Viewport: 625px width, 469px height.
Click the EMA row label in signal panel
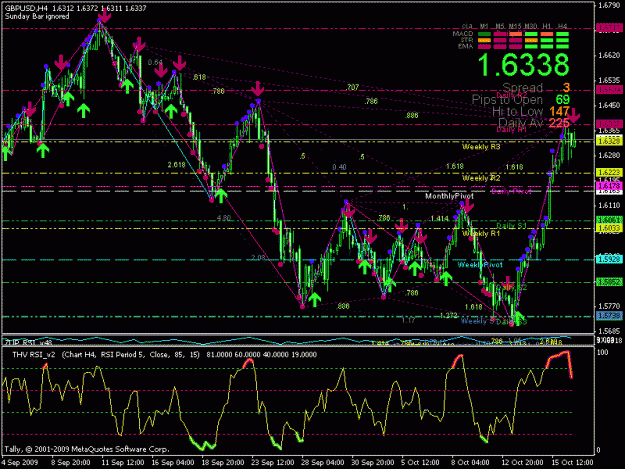click(465, 46)
